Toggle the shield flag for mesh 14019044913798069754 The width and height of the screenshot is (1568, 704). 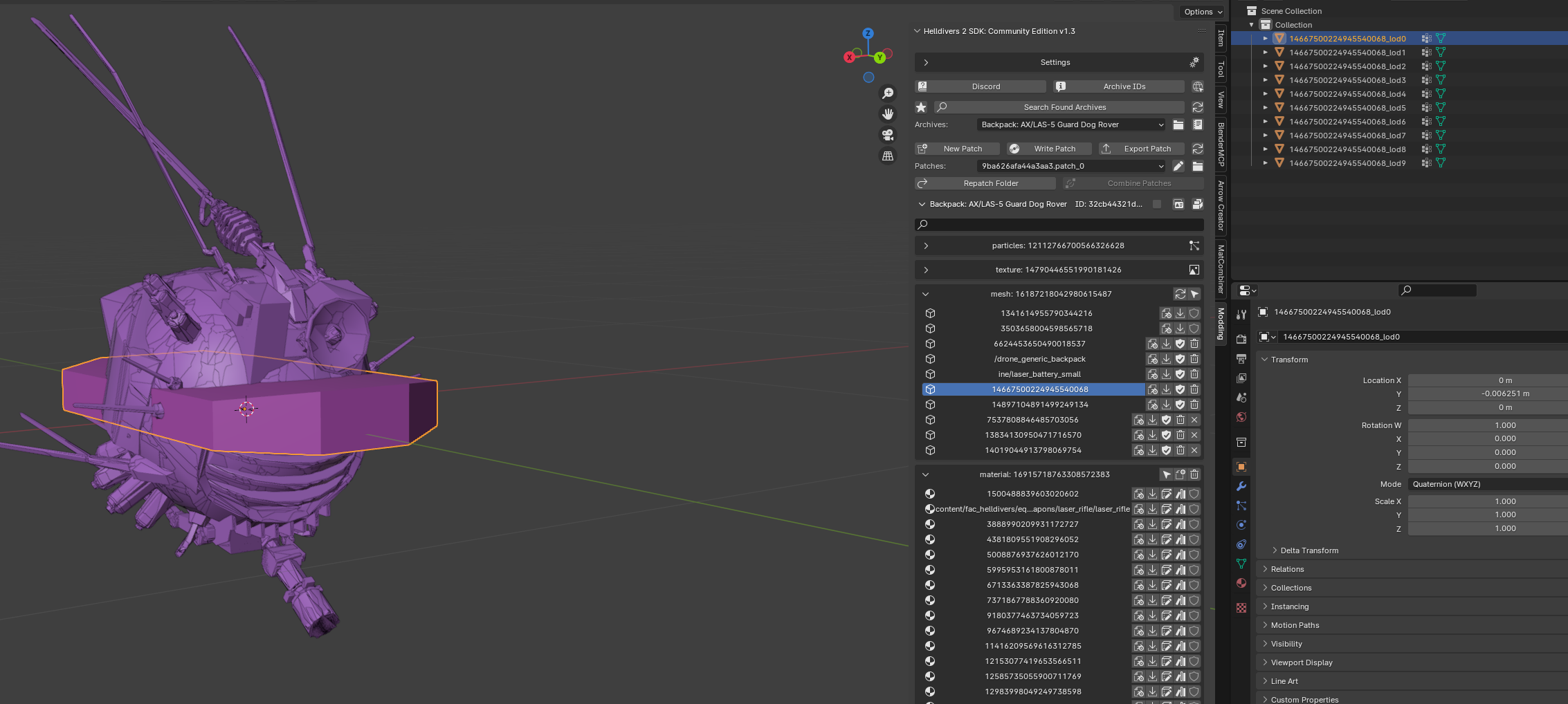point(1167,450)
